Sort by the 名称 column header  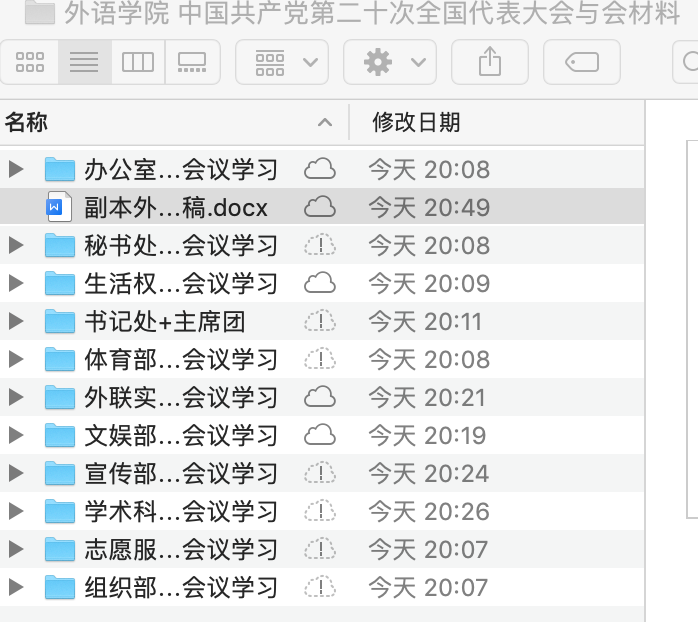pos(27,123)
